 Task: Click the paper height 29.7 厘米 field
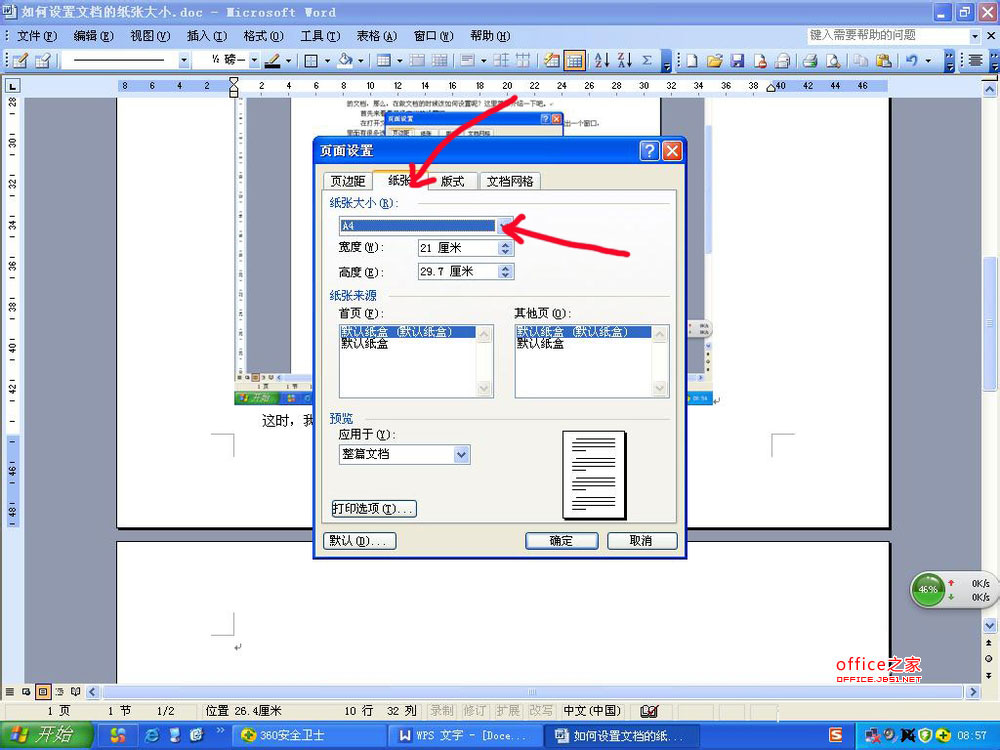(x=456, y=271)
